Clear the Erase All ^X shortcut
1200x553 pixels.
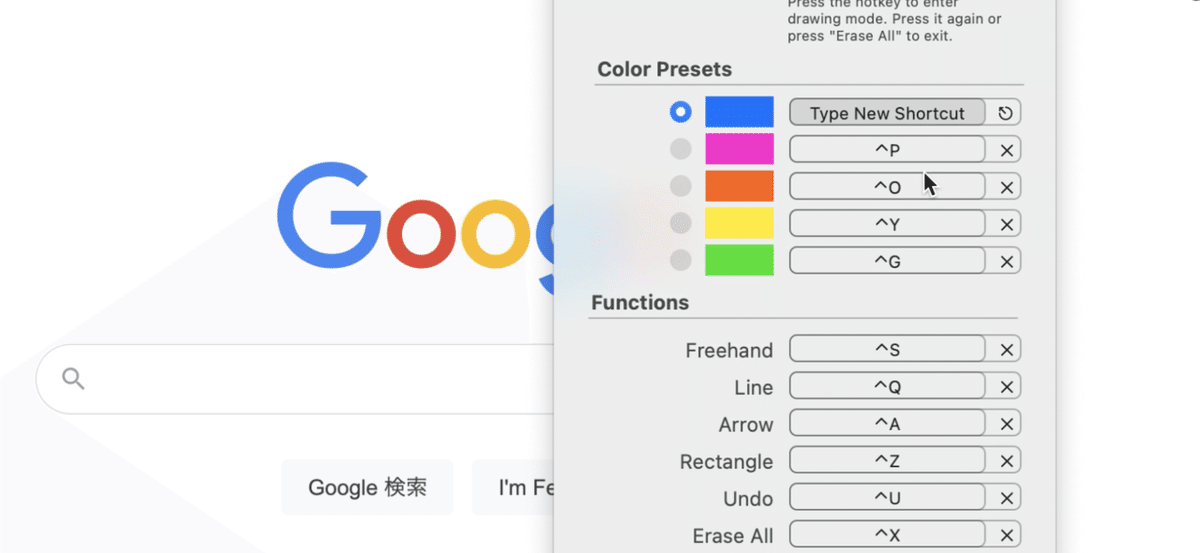[1006, 534]
